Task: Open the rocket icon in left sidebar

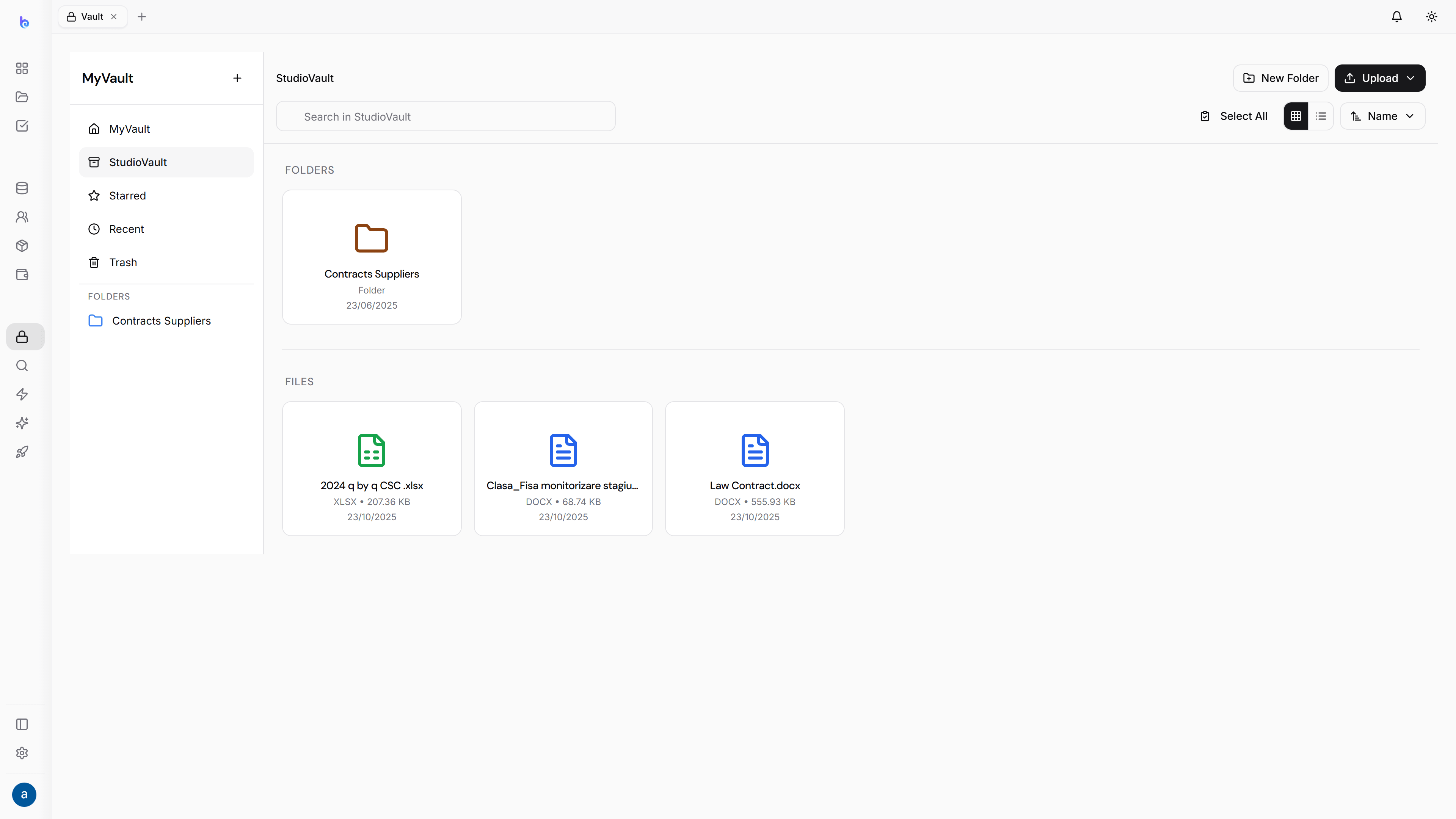Action: point(22,452)
